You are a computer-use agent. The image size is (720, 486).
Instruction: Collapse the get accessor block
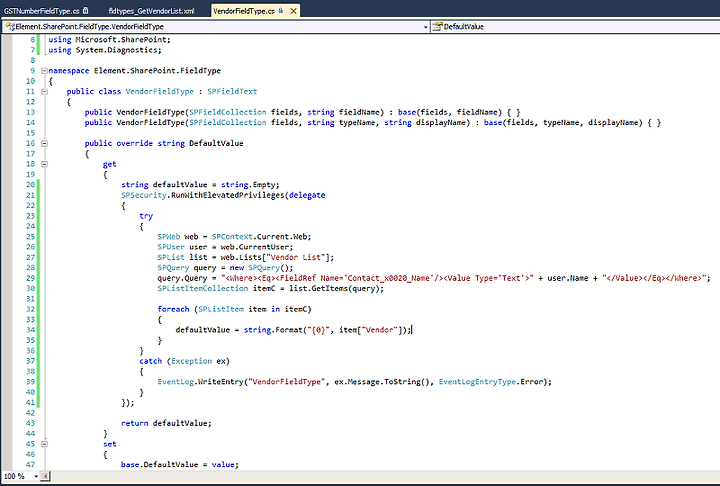[44, 164]
